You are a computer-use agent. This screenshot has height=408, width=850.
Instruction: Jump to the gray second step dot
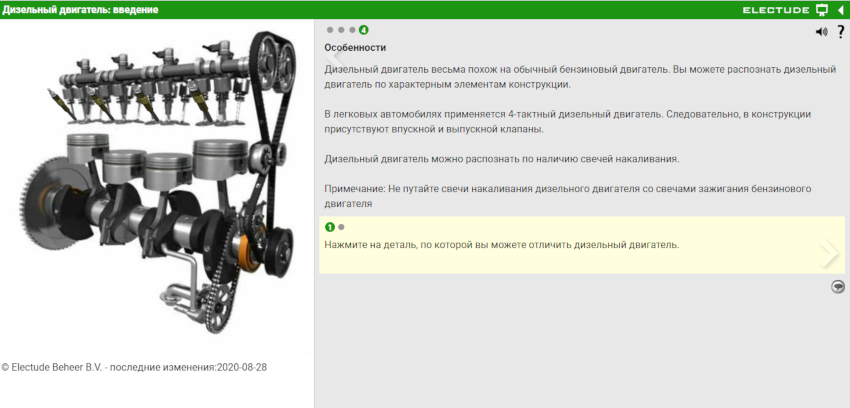click(x=341, y=227)
